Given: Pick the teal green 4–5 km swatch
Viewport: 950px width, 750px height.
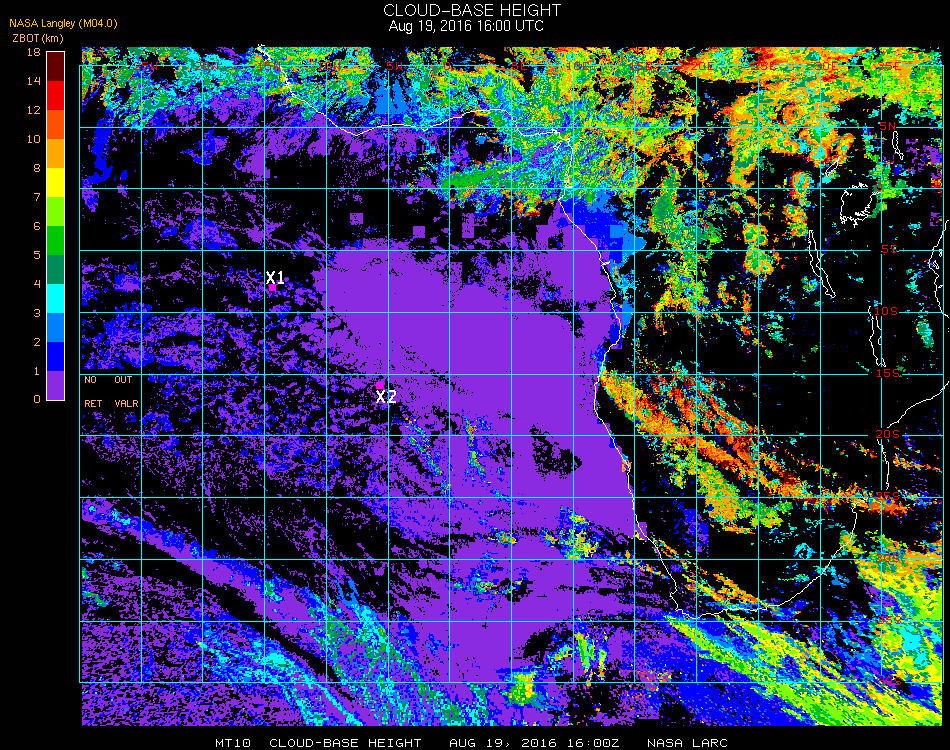Looking at the screenshot, I should tap(55, 270).
